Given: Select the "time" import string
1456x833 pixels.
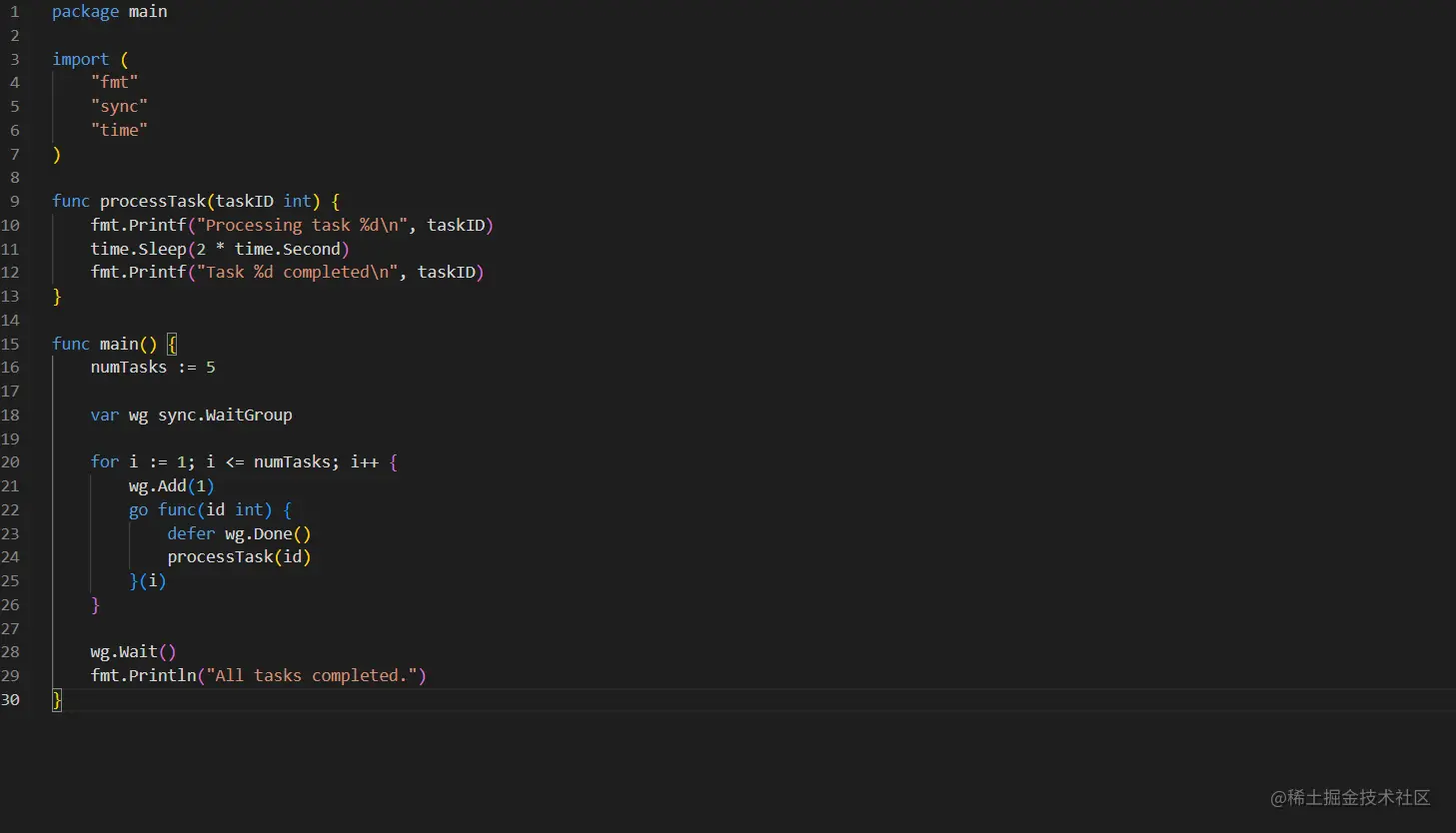Looking at the screenshot, I should coord(119,130).
